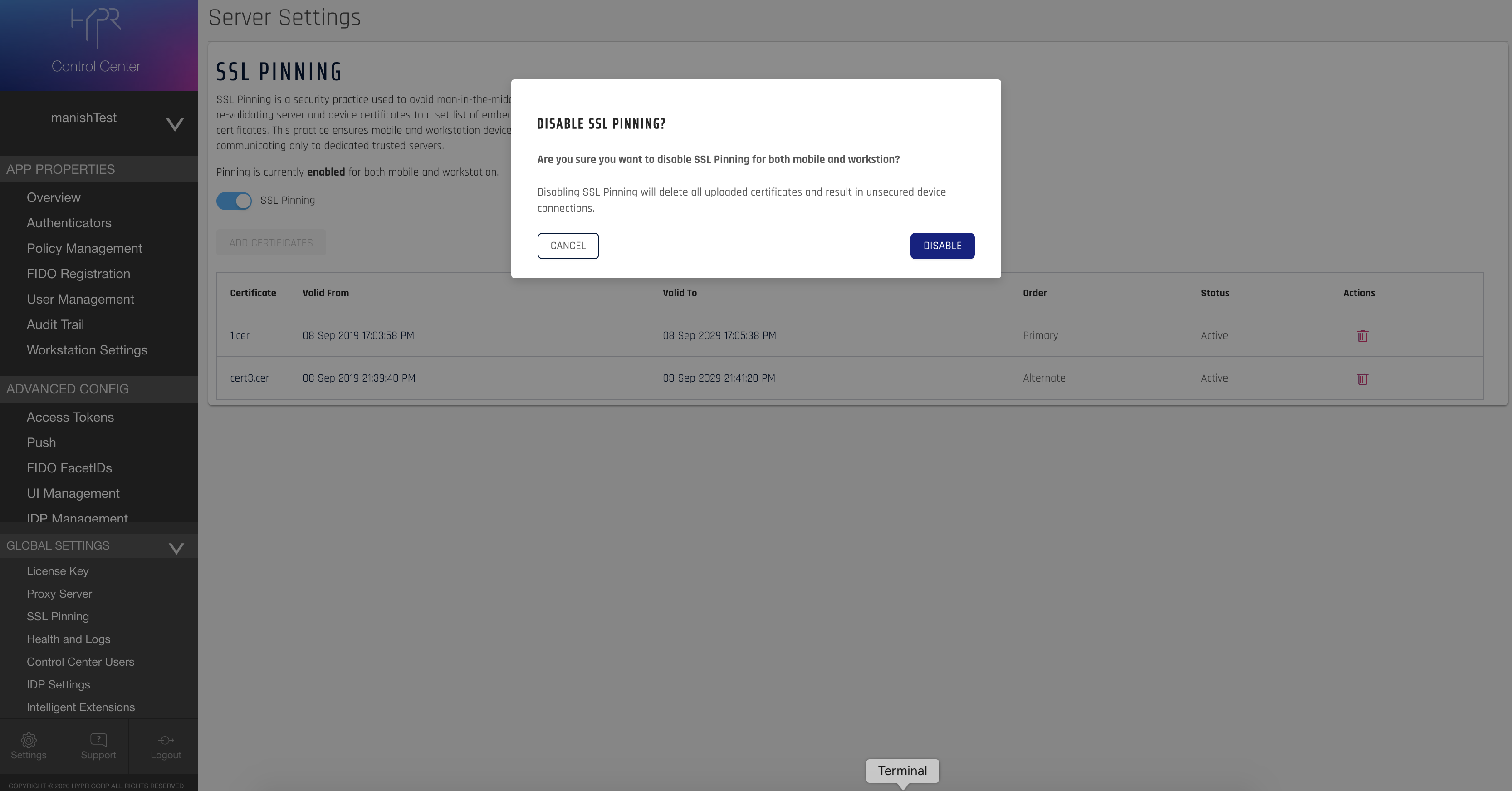The width and height of the screenshot is (1512, 791).
Task: Go to Audit Trail menu item
Action: [x=55, y=325]
